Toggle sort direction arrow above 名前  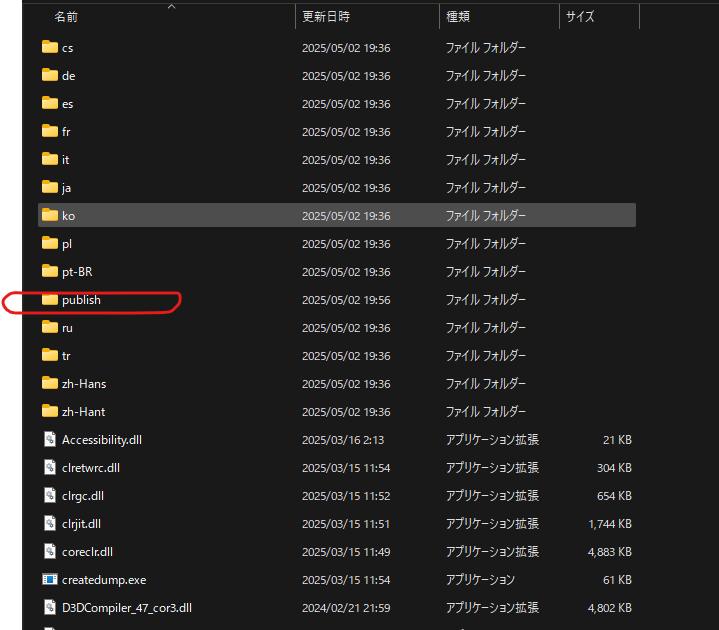pyautogui.click(x=171, y=6)
